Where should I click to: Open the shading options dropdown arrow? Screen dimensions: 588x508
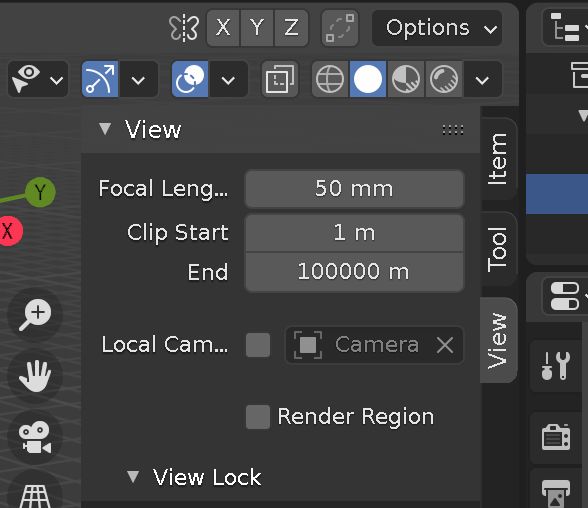click(x=482, y=79)
